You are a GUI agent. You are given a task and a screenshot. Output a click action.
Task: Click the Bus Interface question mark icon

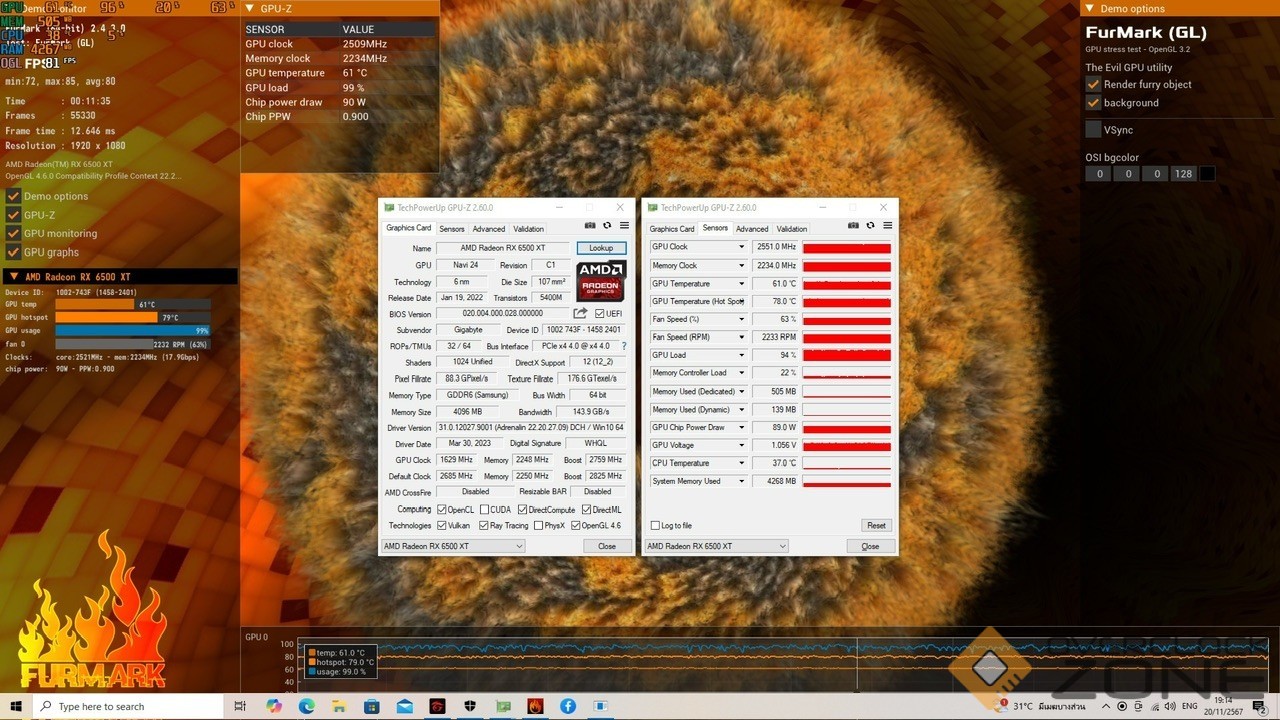pyautogui.click(x=624, y=346)
